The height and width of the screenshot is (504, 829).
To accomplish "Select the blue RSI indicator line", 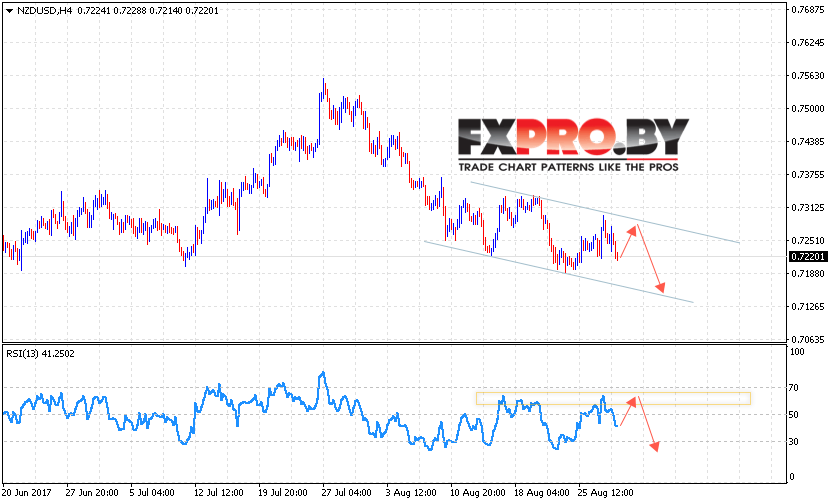I will point(310,408).
